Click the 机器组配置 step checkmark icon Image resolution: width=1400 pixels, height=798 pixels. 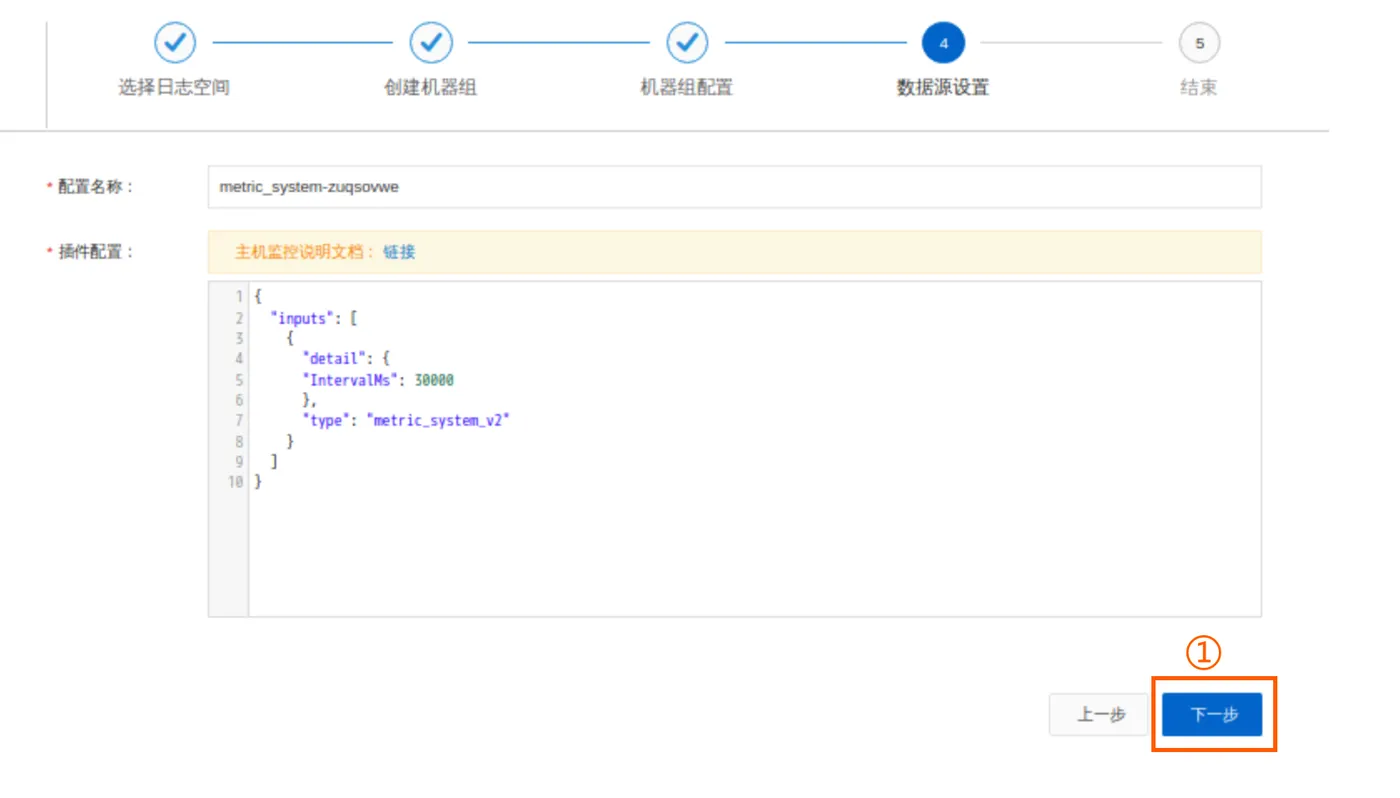pos(687,43)
